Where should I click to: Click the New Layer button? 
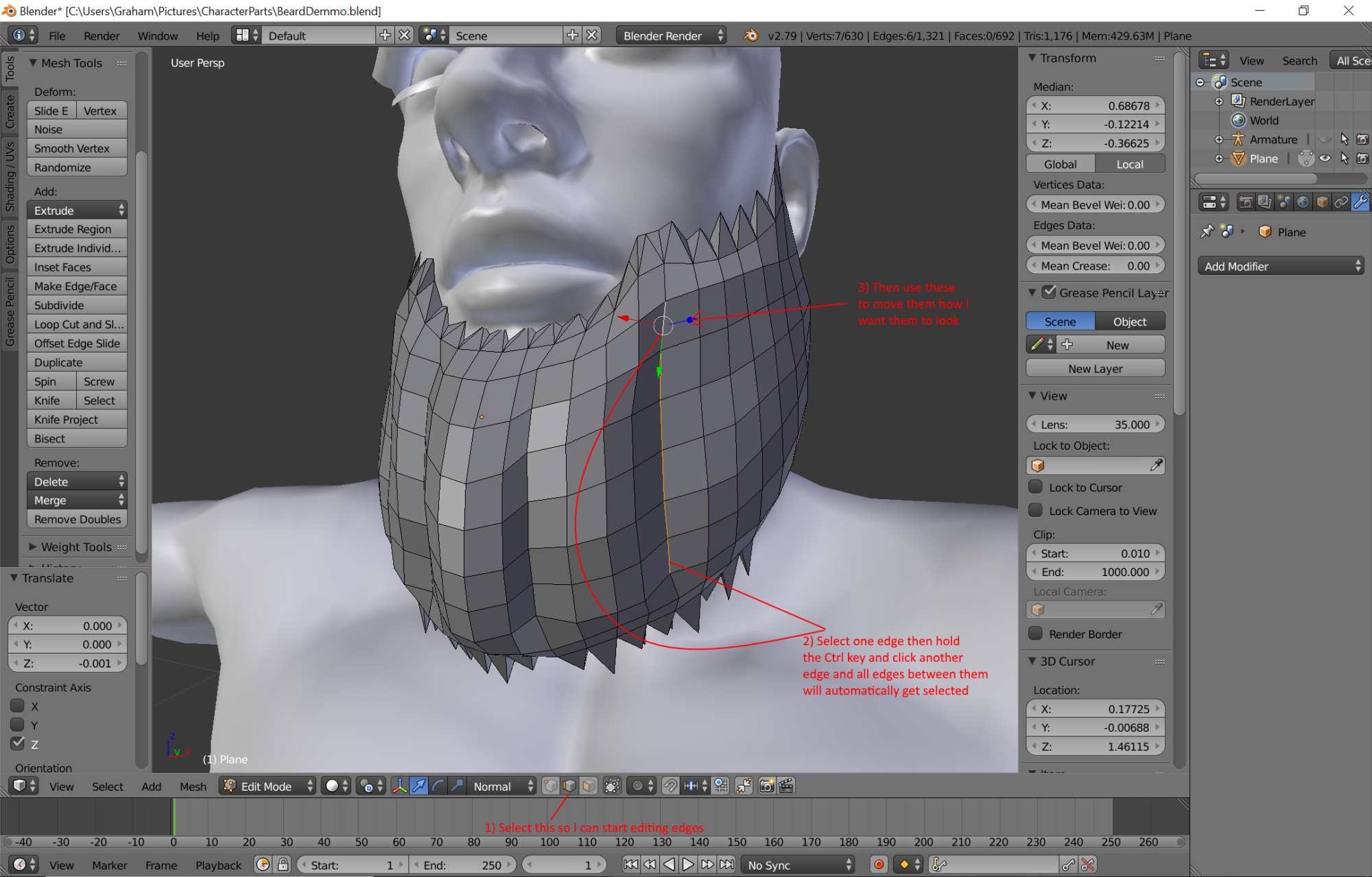point(1096,368)
